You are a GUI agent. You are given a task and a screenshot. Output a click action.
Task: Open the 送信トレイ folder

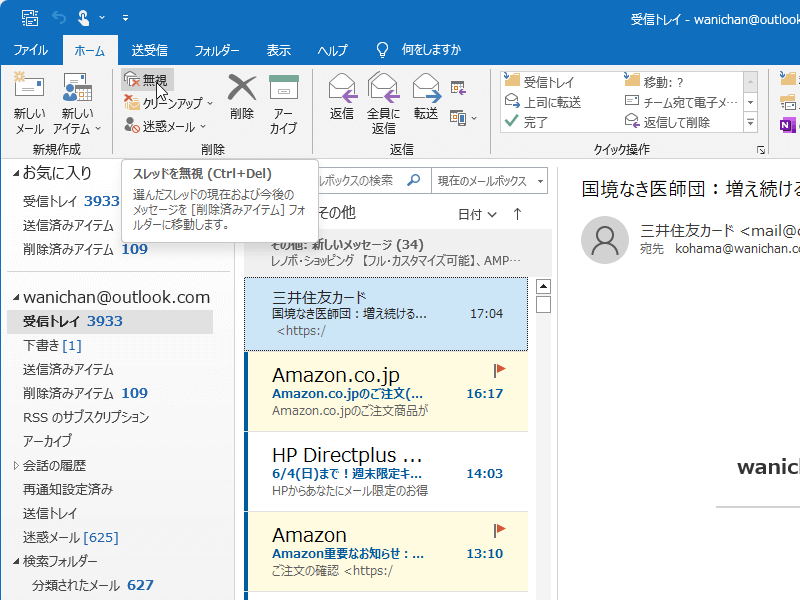point(49,513)
